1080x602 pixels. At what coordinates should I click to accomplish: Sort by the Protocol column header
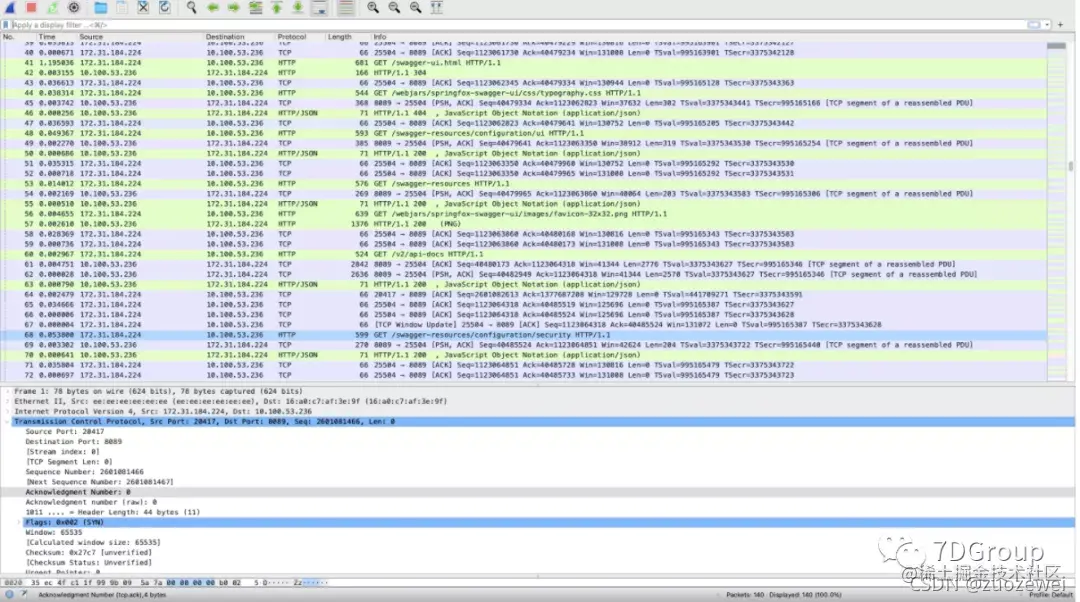(291, 37)
